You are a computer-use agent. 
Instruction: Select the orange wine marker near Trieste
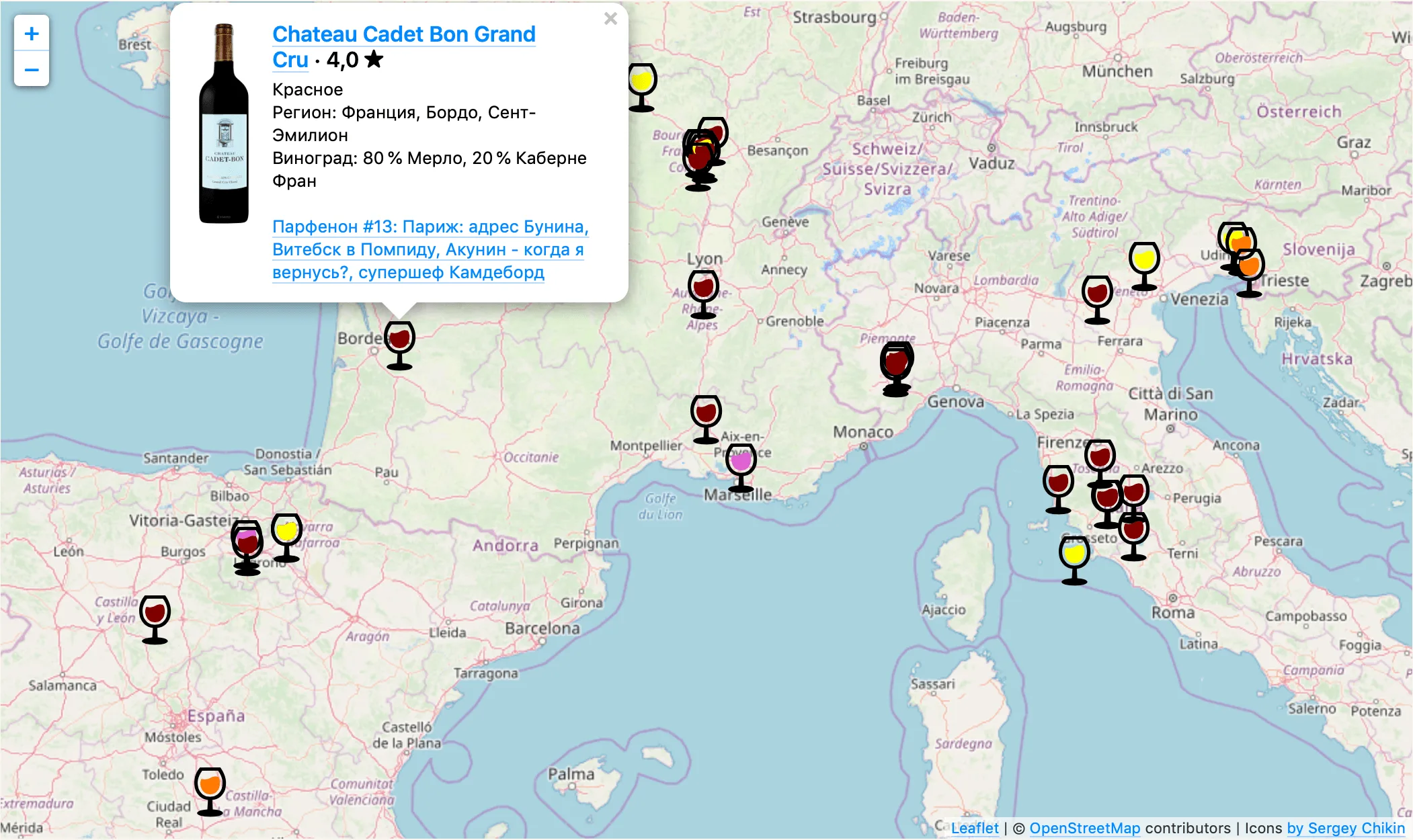pyautogui.click(x=1249, y=273)
